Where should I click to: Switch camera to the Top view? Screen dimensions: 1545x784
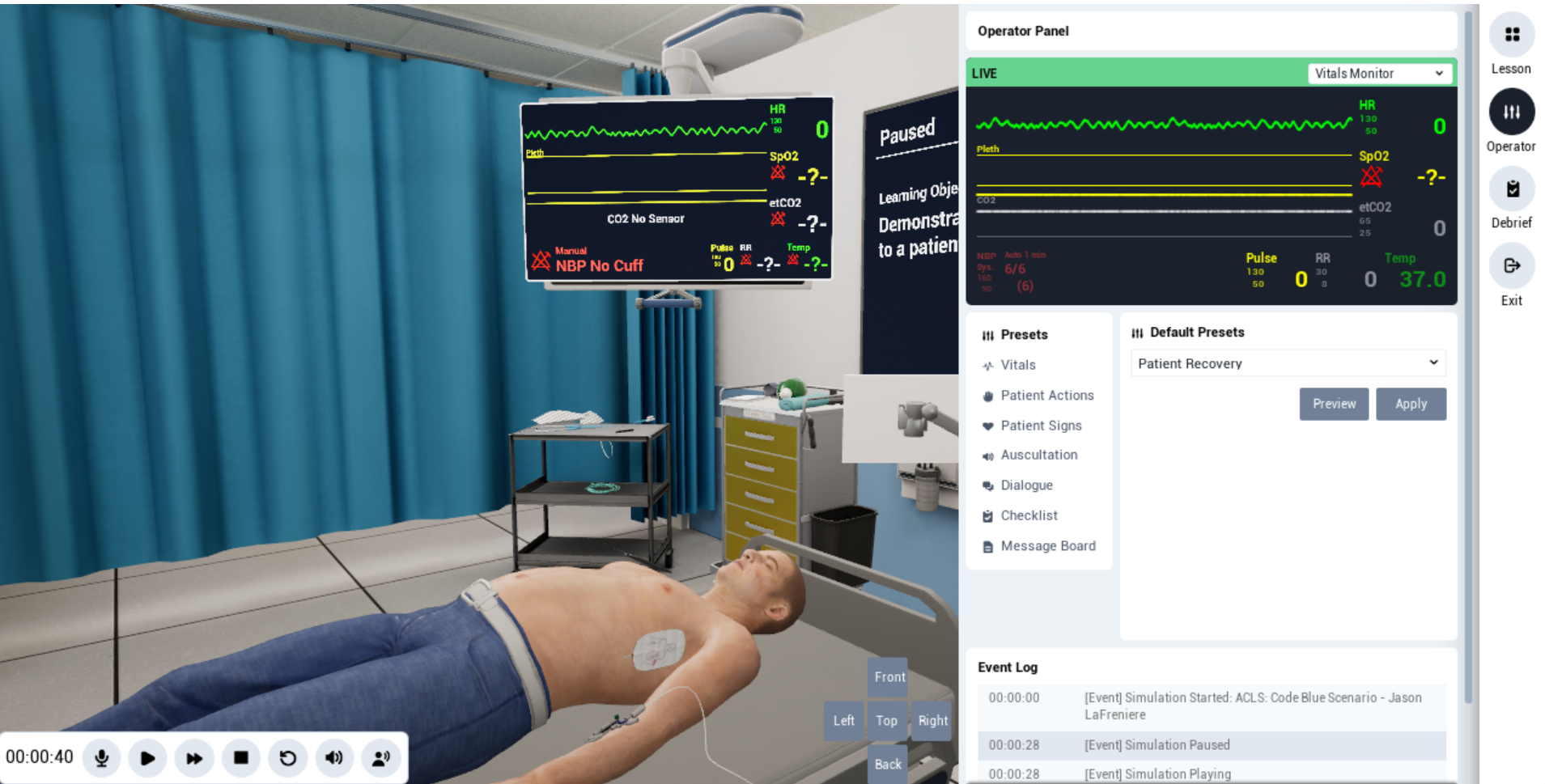coord(886,720)
